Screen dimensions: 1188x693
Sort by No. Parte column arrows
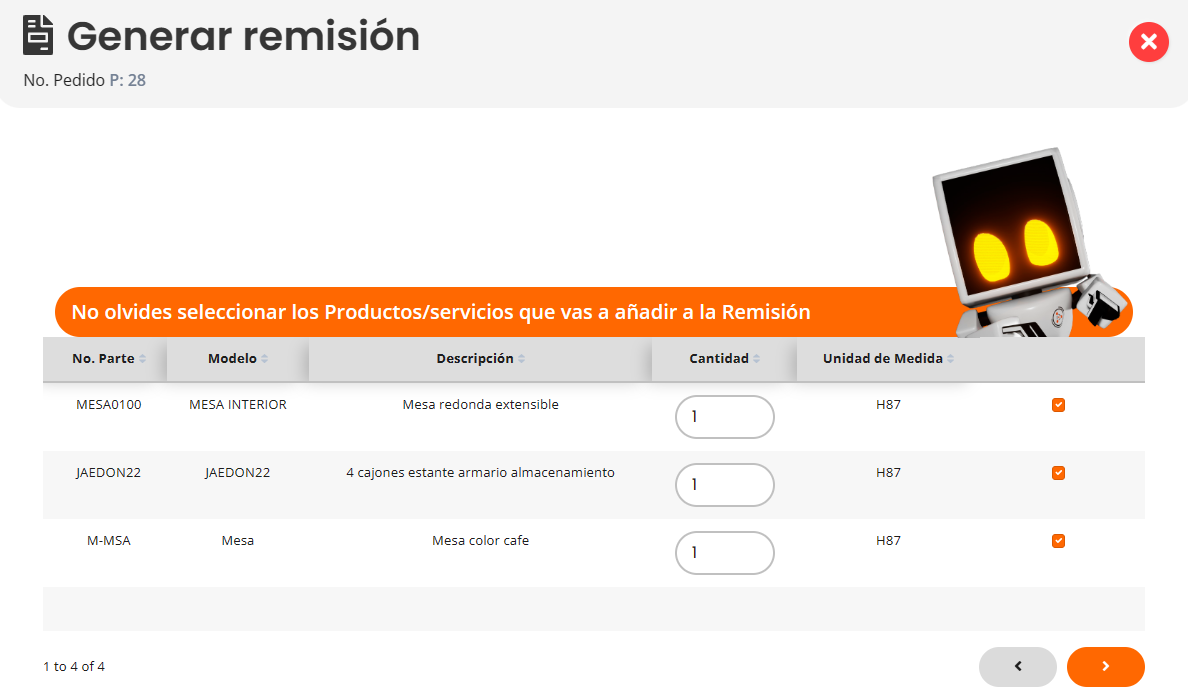click(142, 359)
